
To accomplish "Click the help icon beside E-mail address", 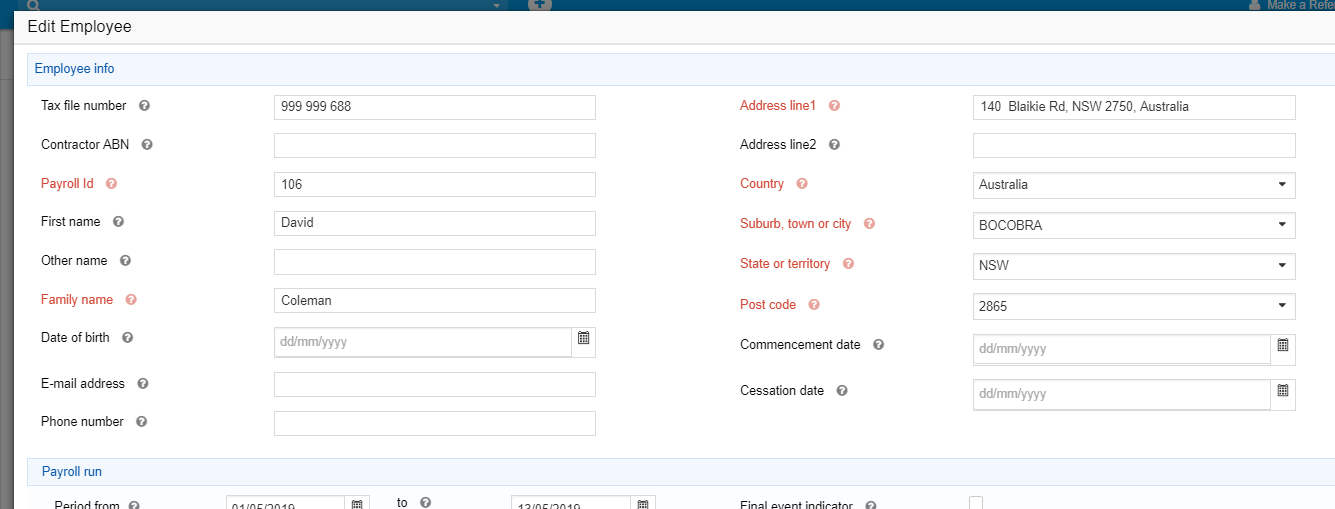I will coord(143,384).
